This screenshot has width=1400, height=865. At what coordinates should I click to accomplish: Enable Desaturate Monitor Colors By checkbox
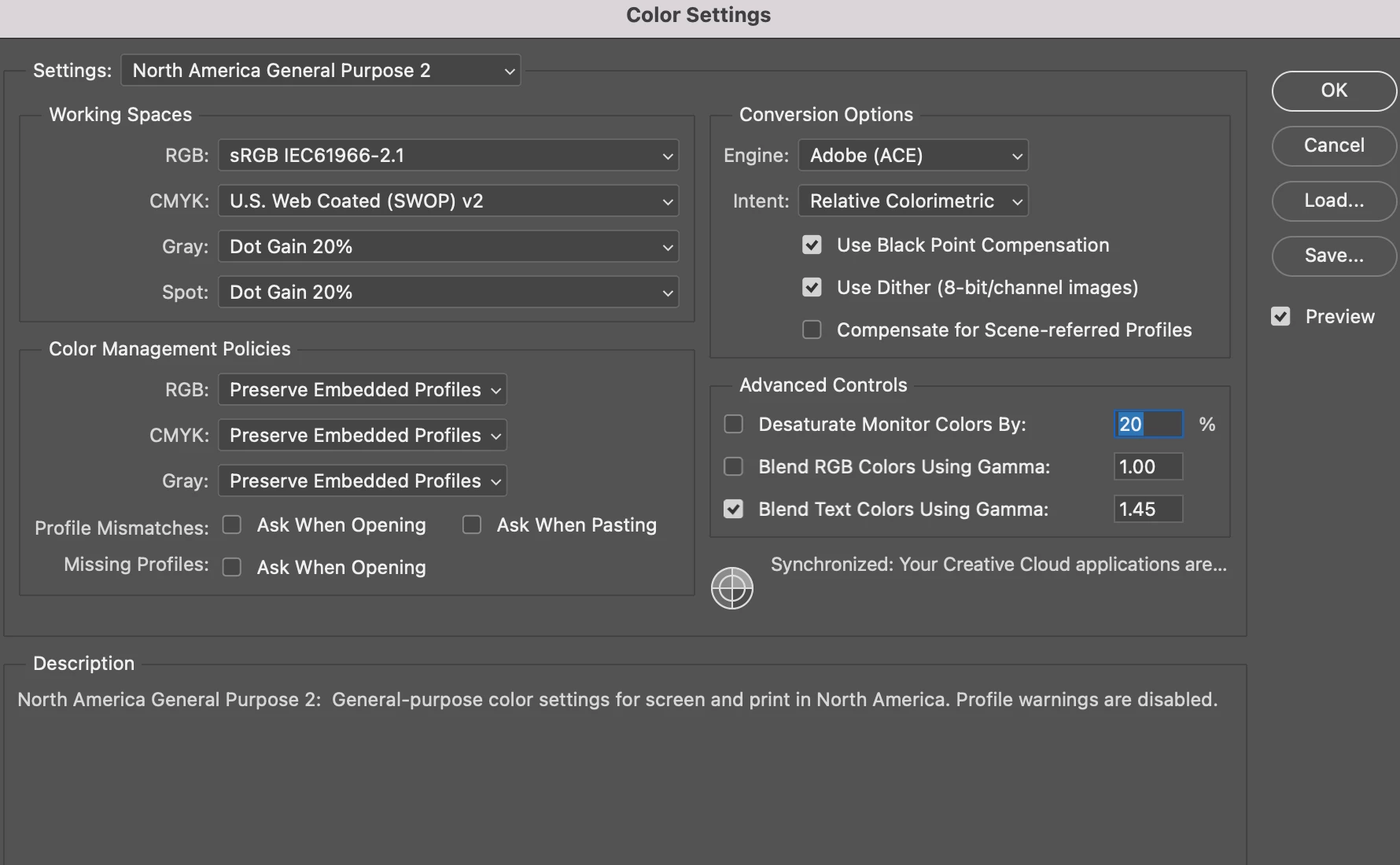[733, 425]
